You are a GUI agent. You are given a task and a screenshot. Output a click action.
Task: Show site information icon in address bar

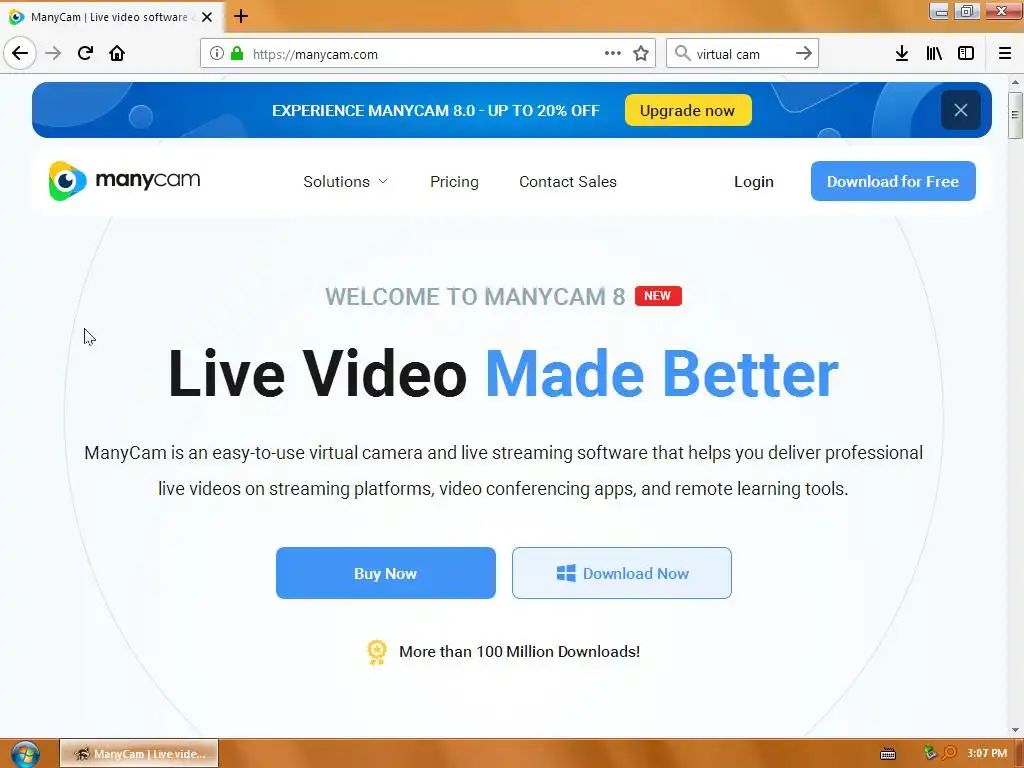point(217,54)
